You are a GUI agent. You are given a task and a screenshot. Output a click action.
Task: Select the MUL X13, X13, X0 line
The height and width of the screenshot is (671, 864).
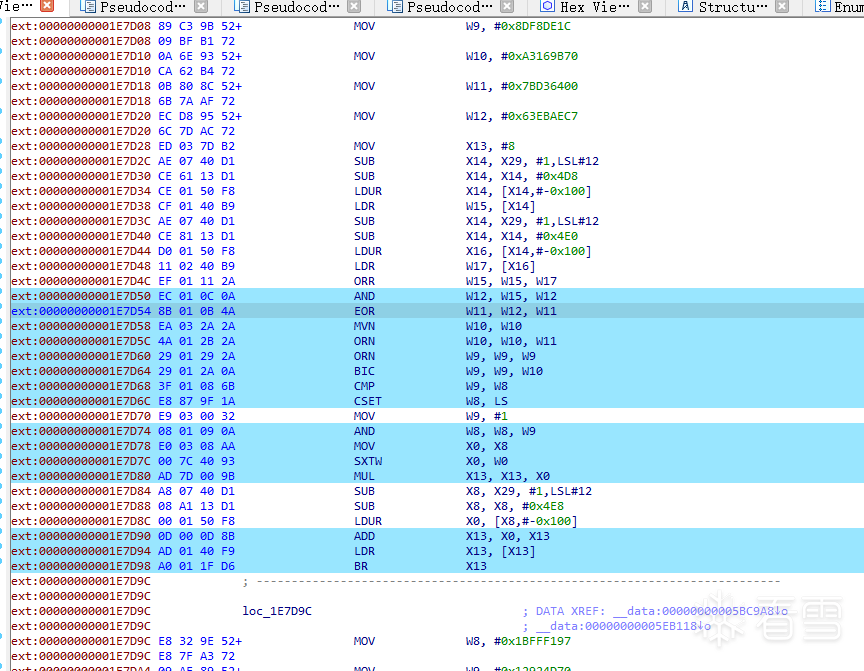pyautogui.click(x=437, y=476)
